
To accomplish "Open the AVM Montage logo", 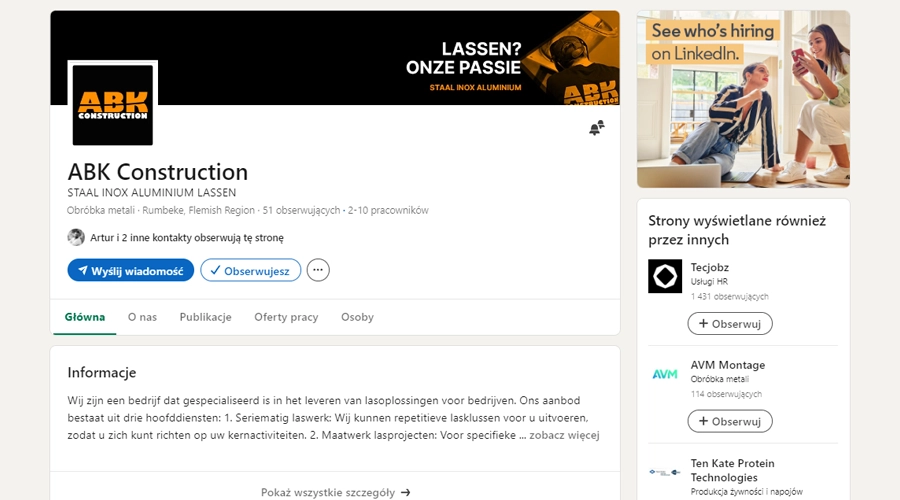I will click(x=665, y=374).
